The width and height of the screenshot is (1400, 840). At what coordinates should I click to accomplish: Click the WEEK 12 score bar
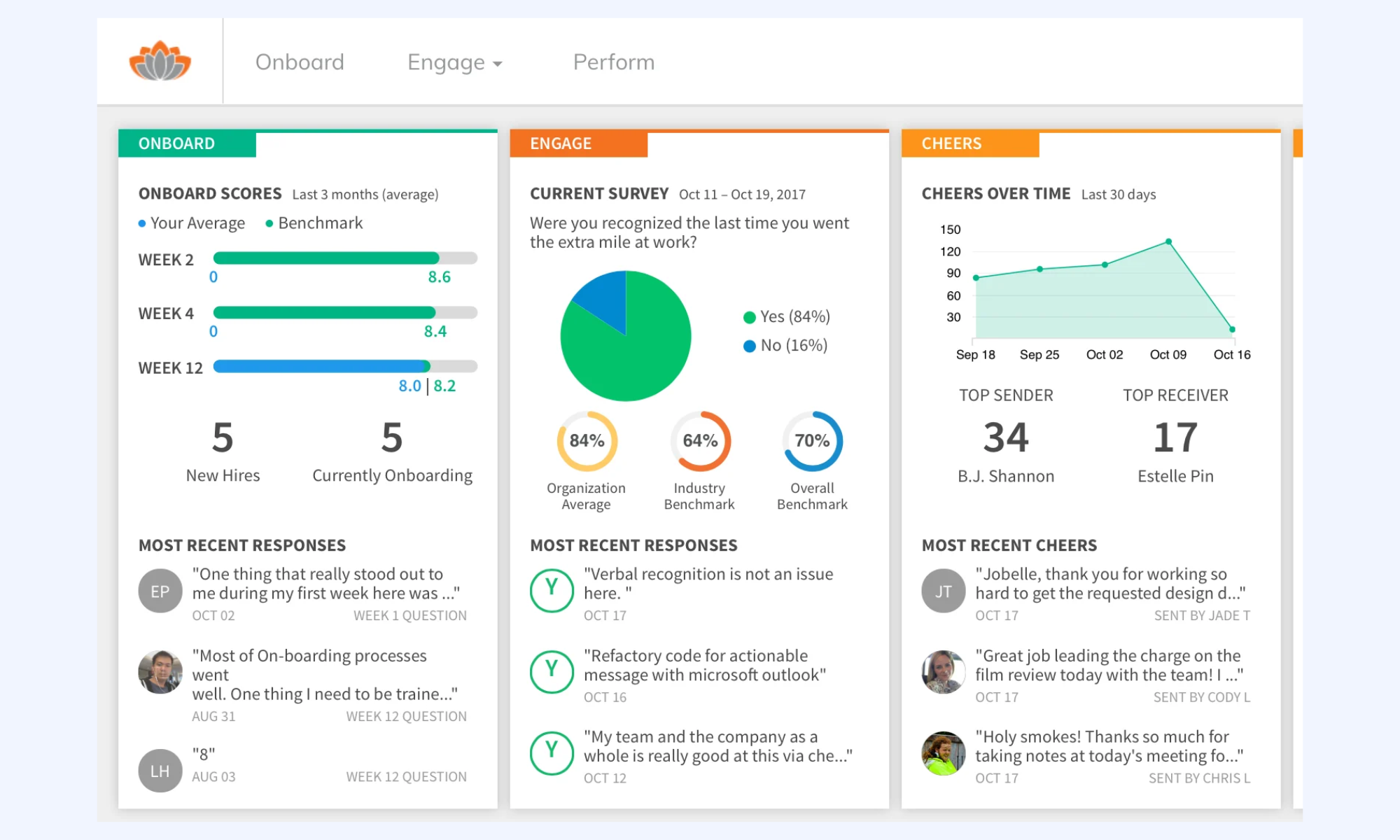[x=345, y=366]
